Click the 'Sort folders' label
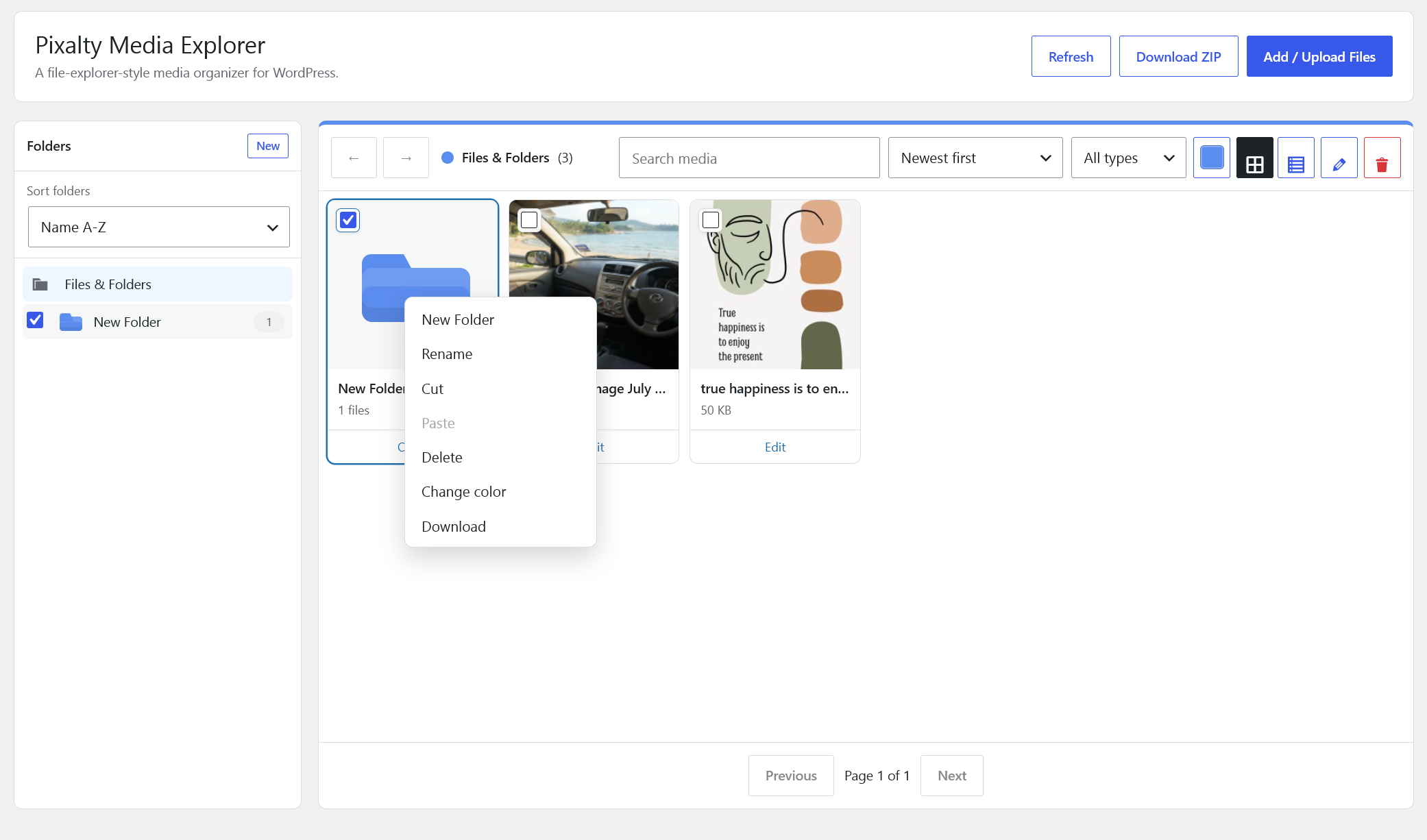Screen dimensions: 1427x840 (58, 191)
